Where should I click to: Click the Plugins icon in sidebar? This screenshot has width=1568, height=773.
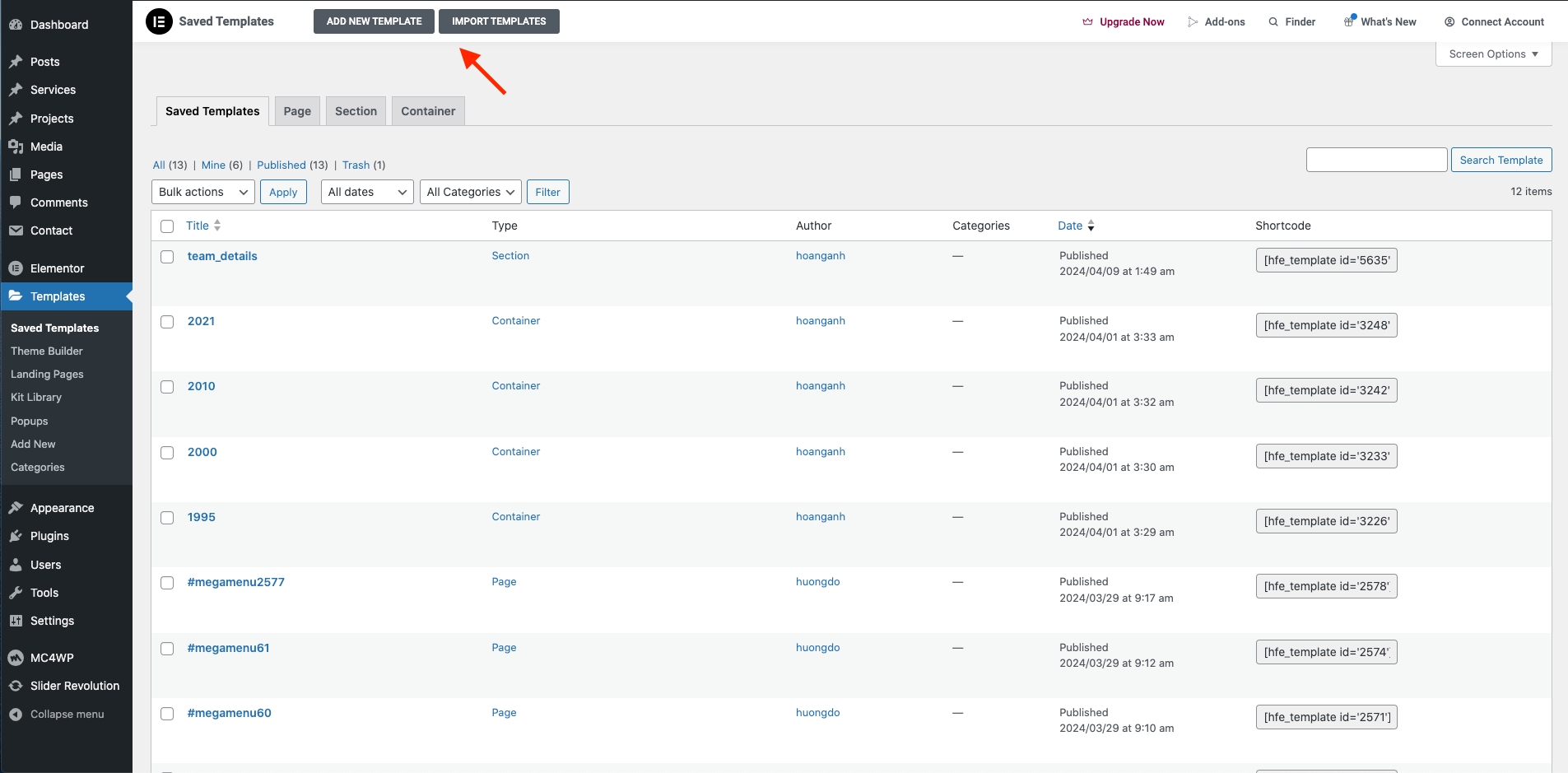click(x=16, y=536)
